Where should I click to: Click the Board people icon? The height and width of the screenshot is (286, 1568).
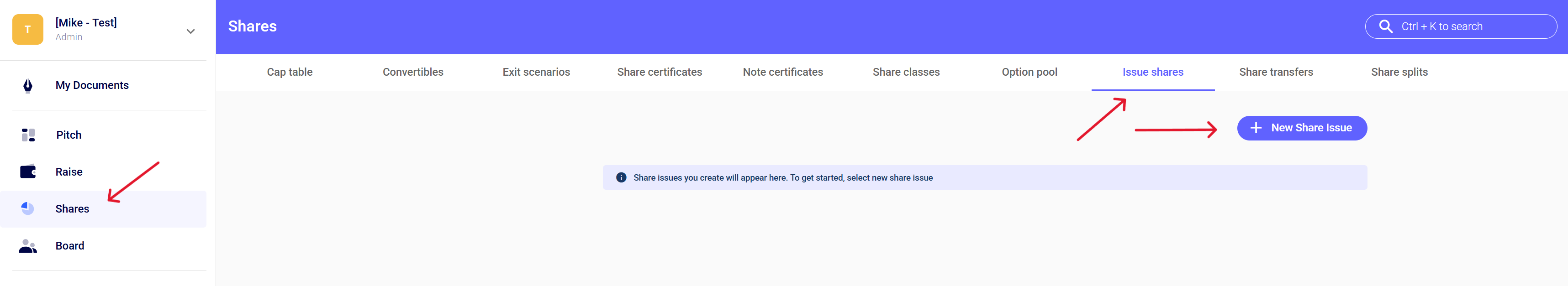28,246
